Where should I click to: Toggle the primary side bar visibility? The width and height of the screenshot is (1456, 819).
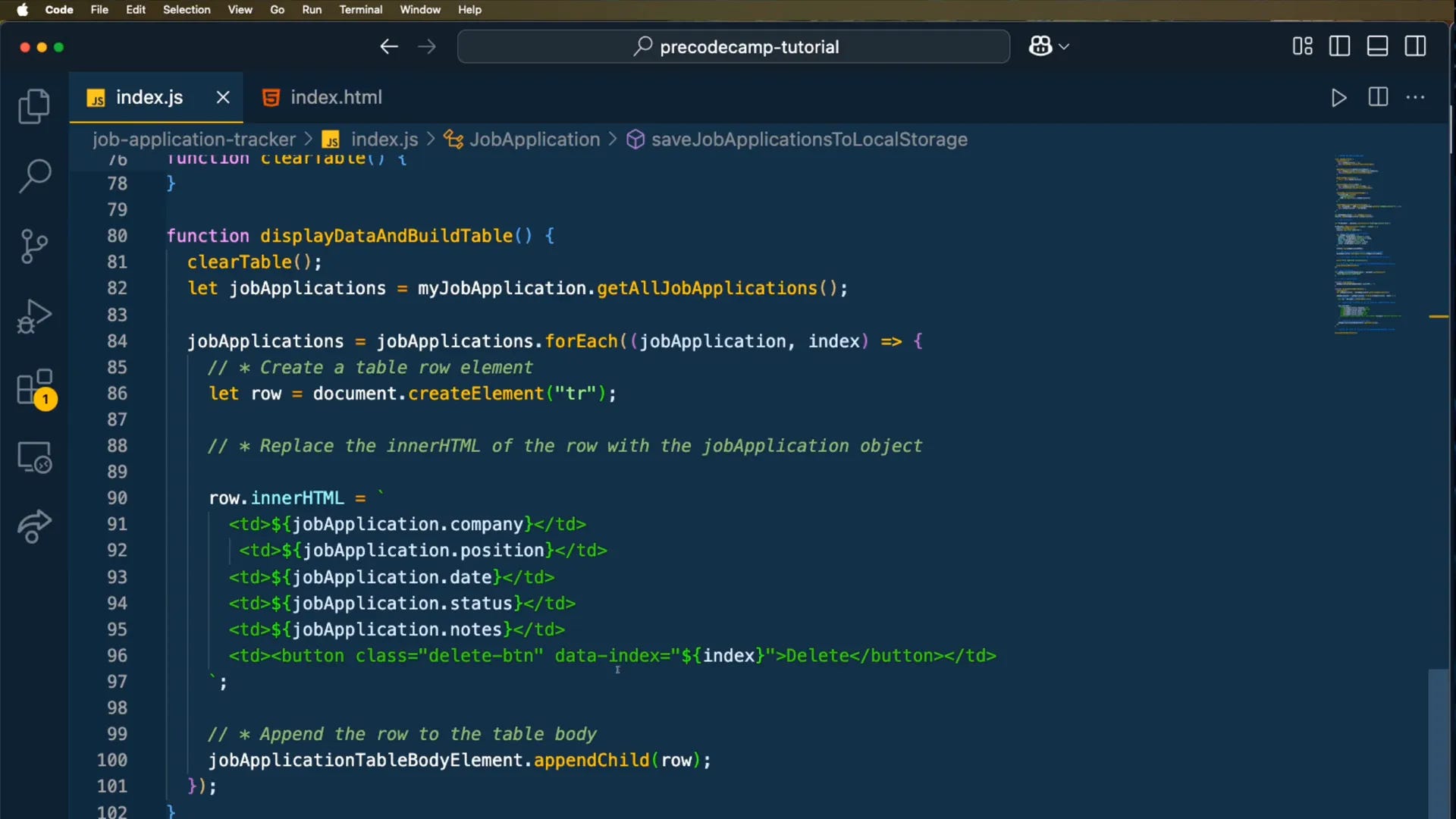[1339, 46]
